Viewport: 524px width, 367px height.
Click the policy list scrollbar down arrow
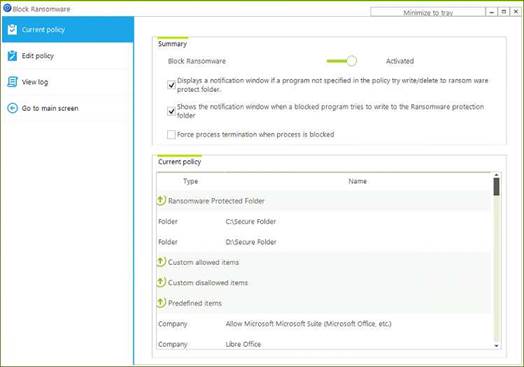tap(496, 346)
